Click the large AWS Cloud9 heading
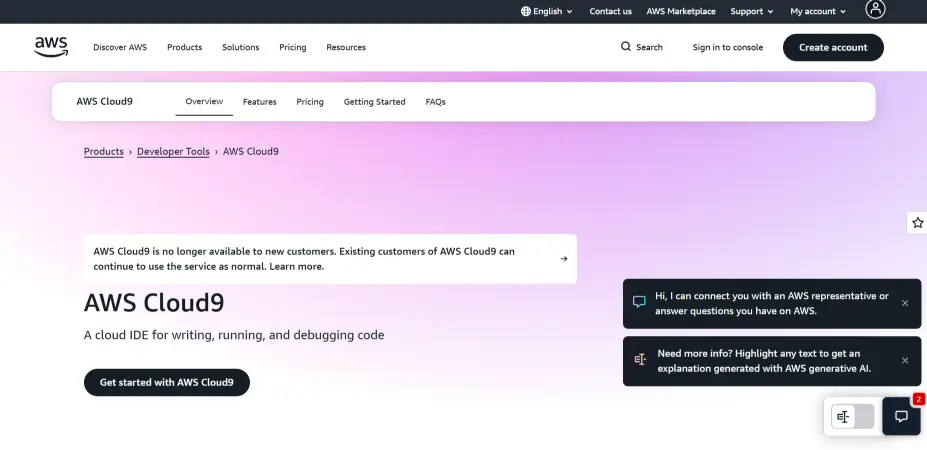This screenshot has width=927, height=450. (154, 303)
